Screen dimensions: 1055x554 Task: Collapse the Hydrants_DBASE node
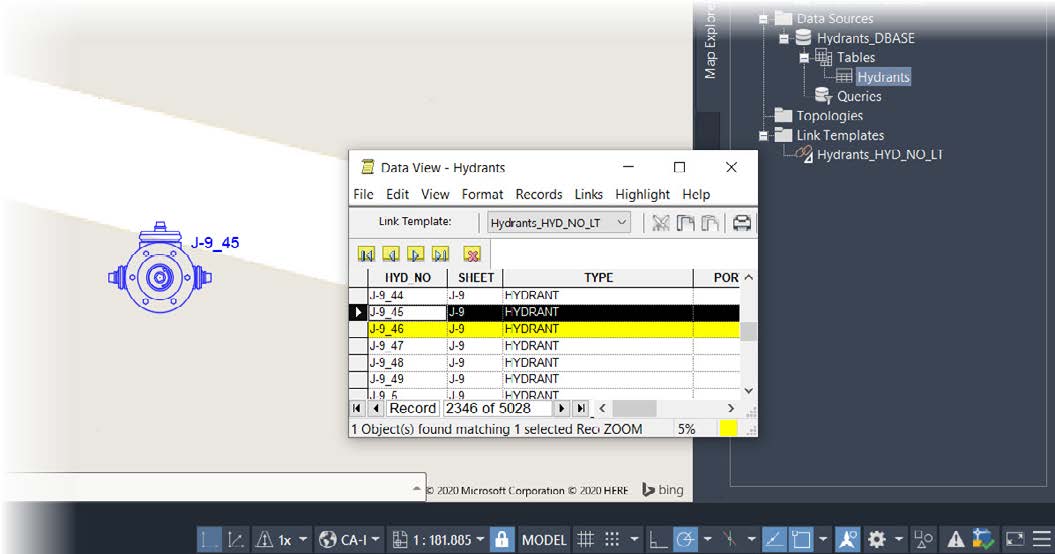[783, 38]
